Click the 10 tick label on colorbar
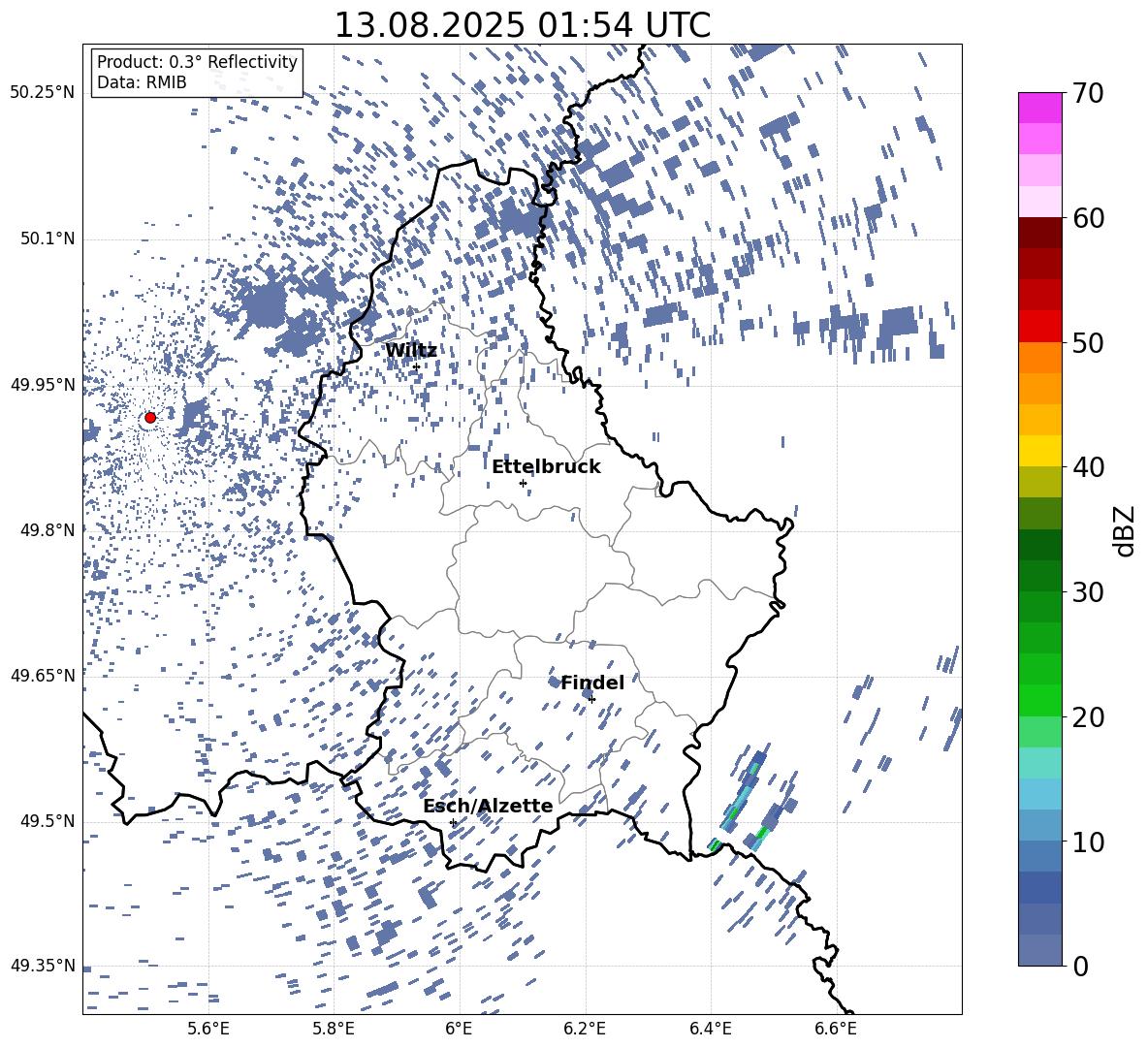 tap(1088, 842)
